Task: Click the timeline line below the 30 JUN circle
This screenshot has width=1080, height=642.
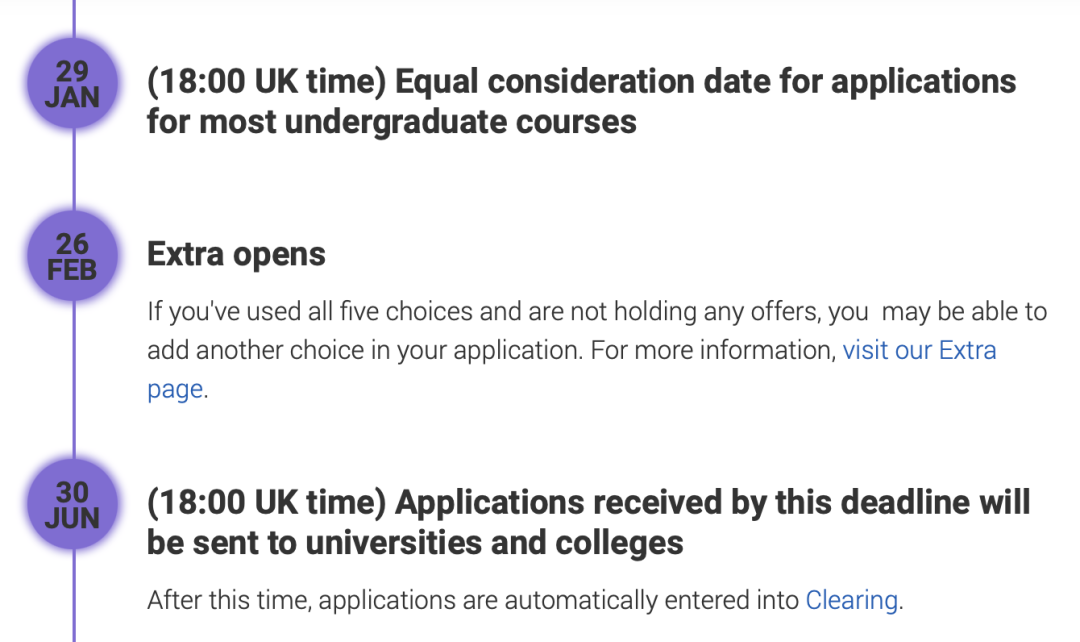Action: coord(74,595)
